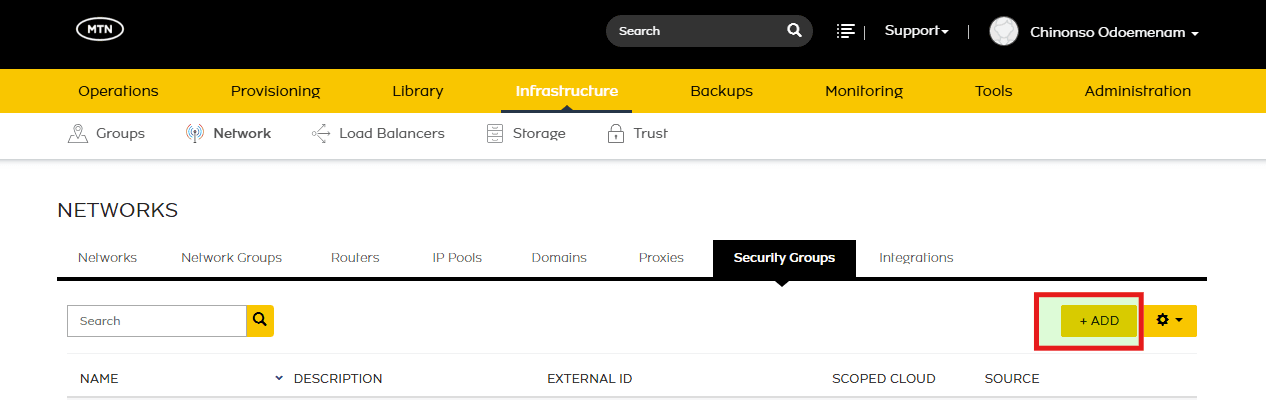Sort by DESCRIPTION column header
Image resolution: width=1266 pixels, height=400 pixels.
coord(338,379)
